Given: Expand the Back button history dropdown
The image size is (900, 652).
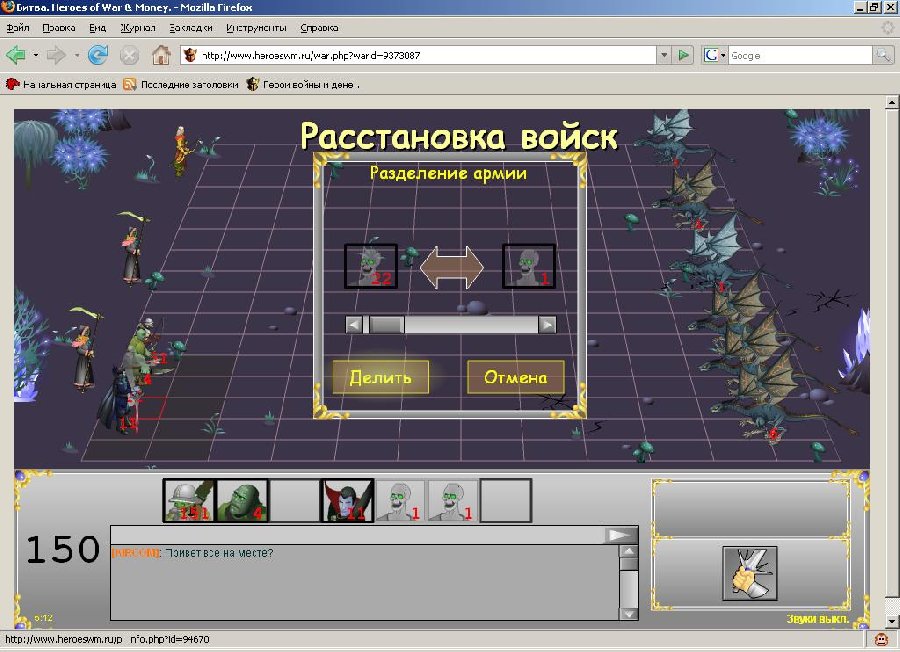Looking at the screenshot, I should point(36,55).
